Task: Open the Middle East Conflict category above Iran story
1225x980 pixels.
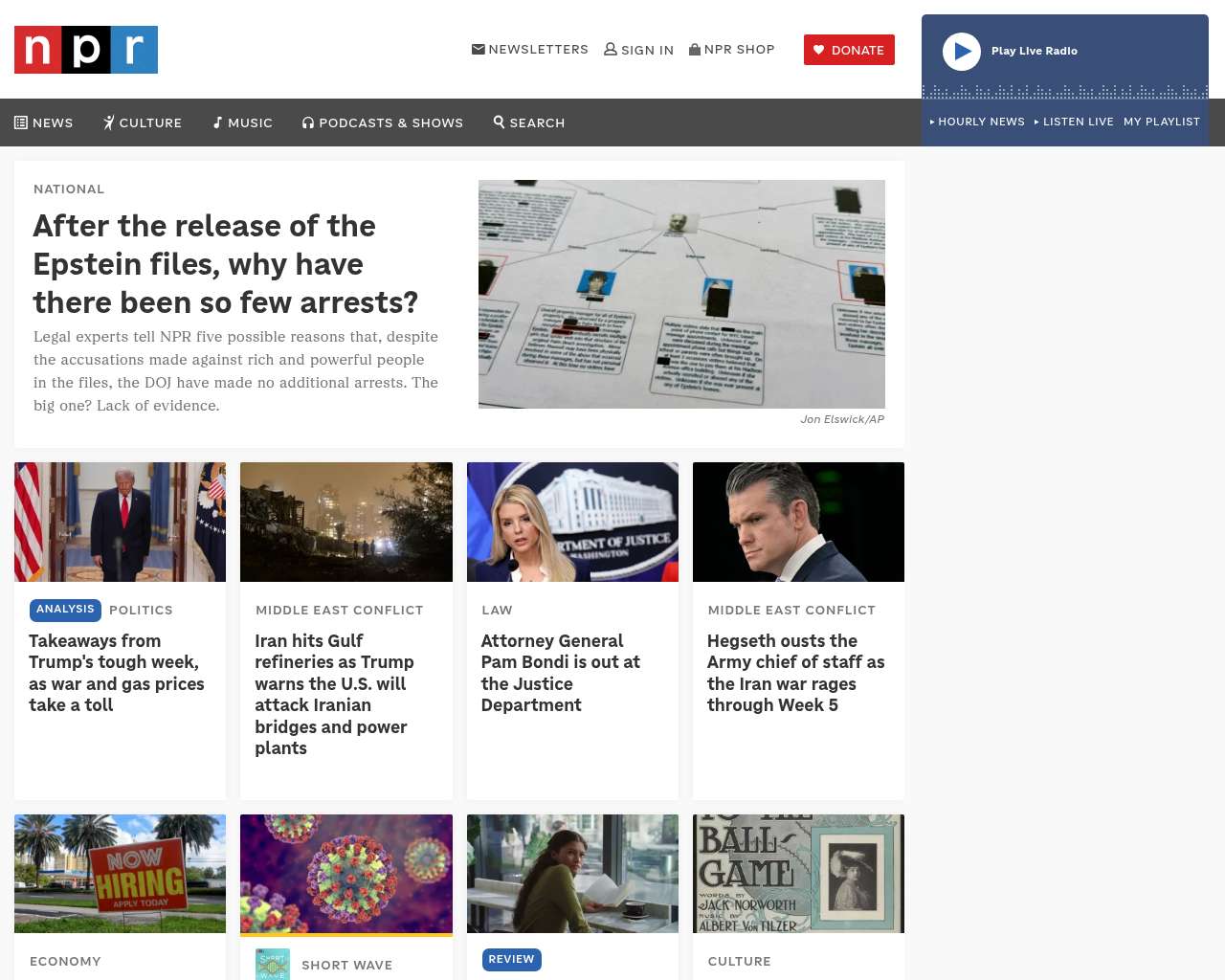Action: pos(340,610)
